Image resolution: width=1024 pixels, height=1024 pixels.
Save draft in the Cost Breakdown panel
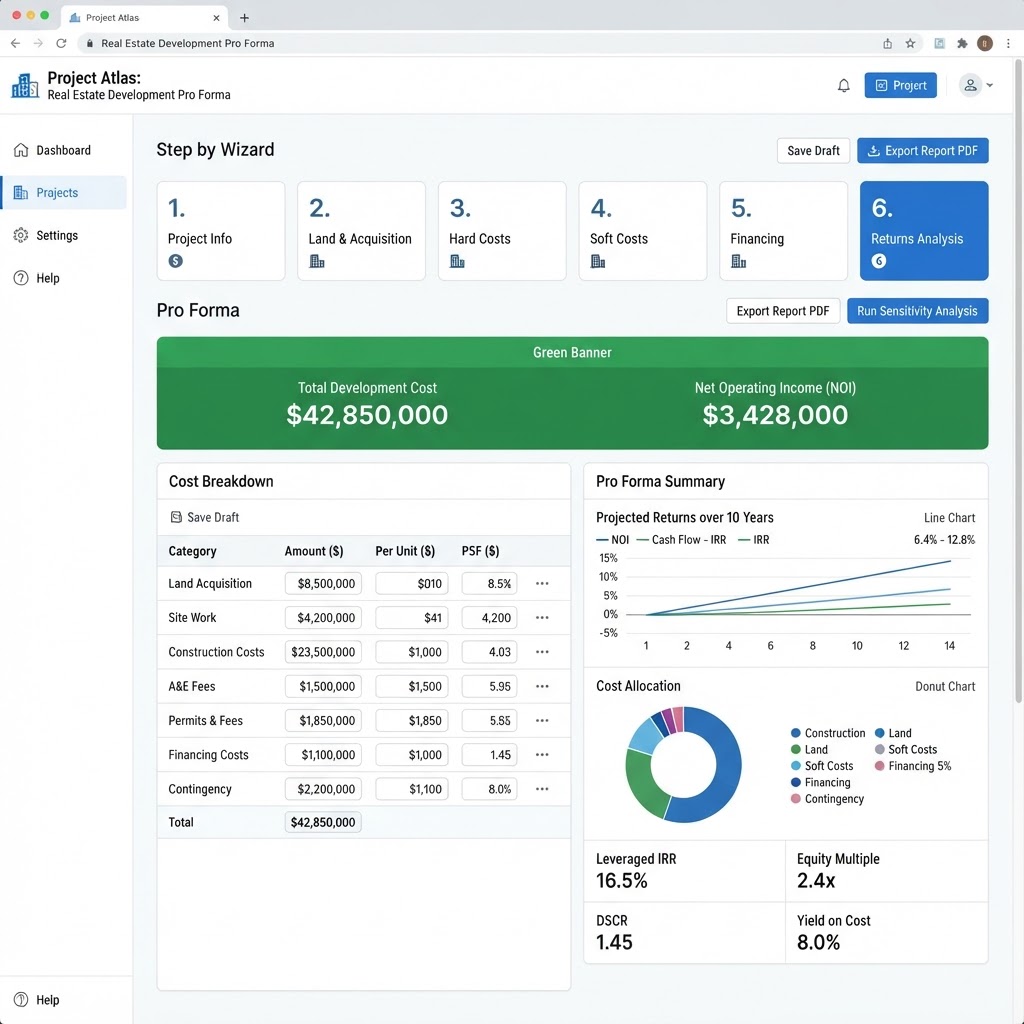click(205, 517)
